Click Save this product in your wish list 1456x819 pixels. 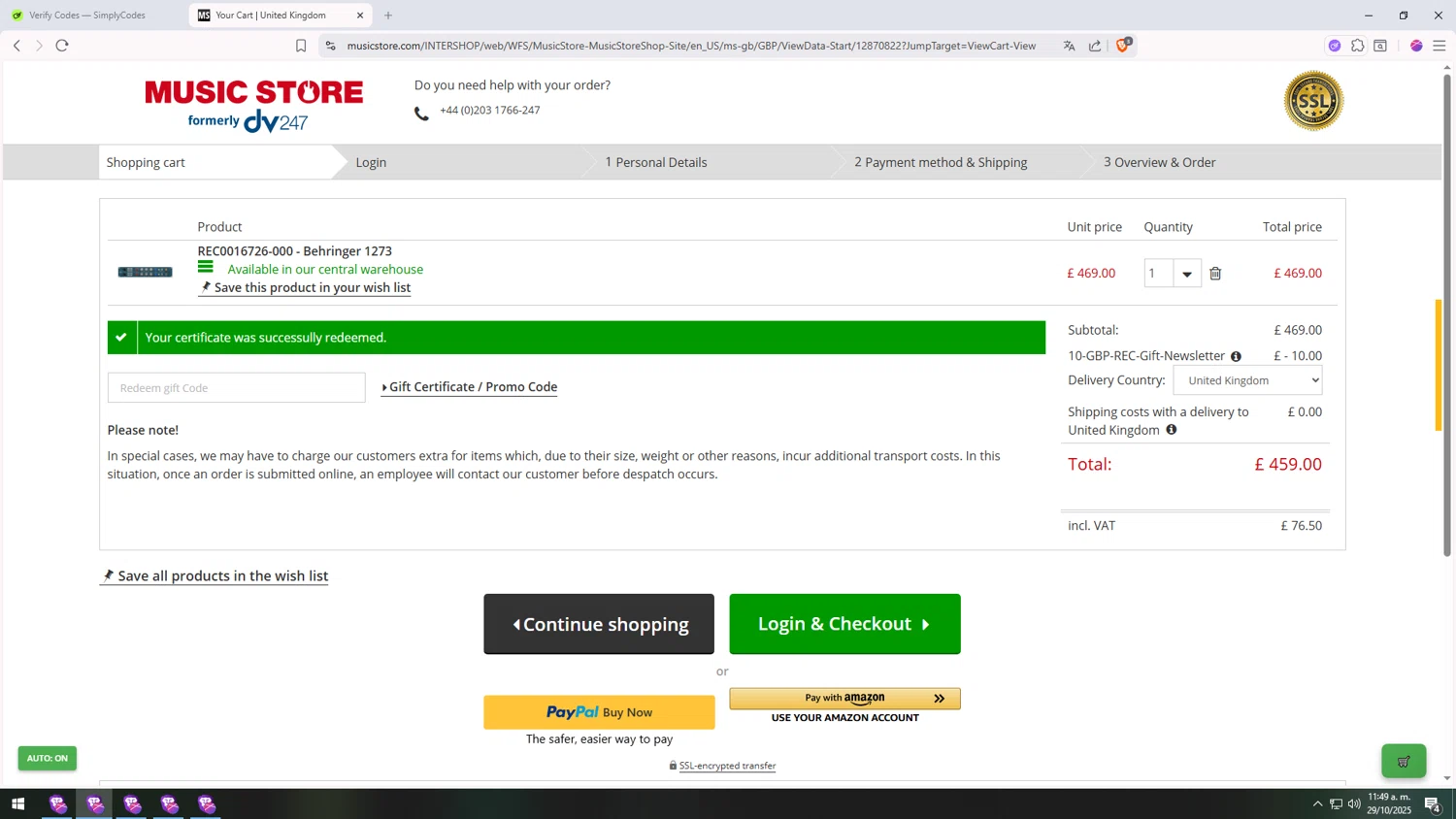coord(305,287)
